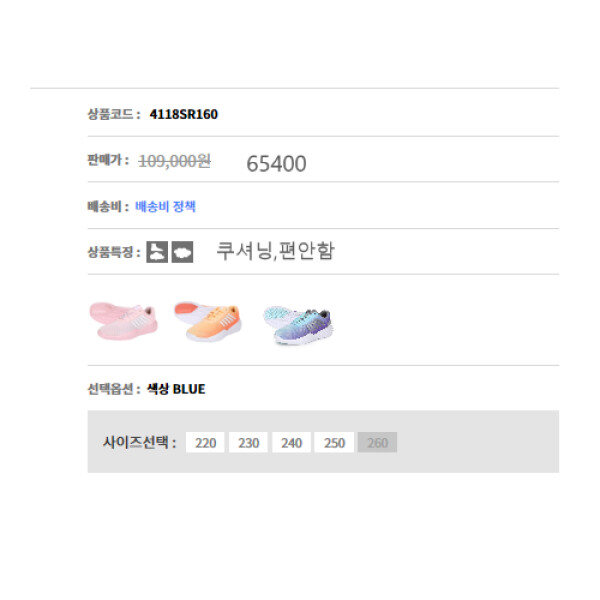The height and width of the screenshot is (600, 600).
Task: Click the 상품특징 label
Action: coord(114,253)
